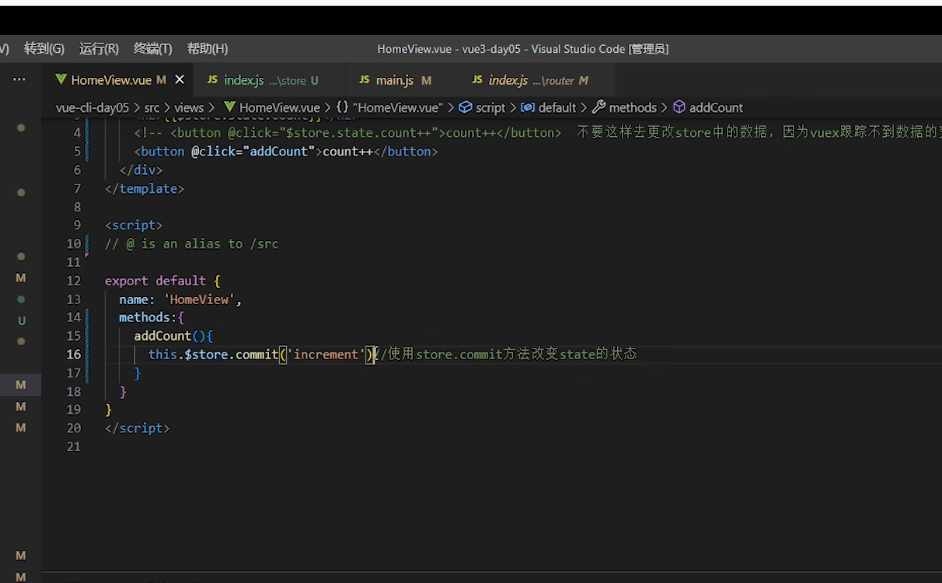Click line number 16 in the gutter
942x583 pixels.
73,355
